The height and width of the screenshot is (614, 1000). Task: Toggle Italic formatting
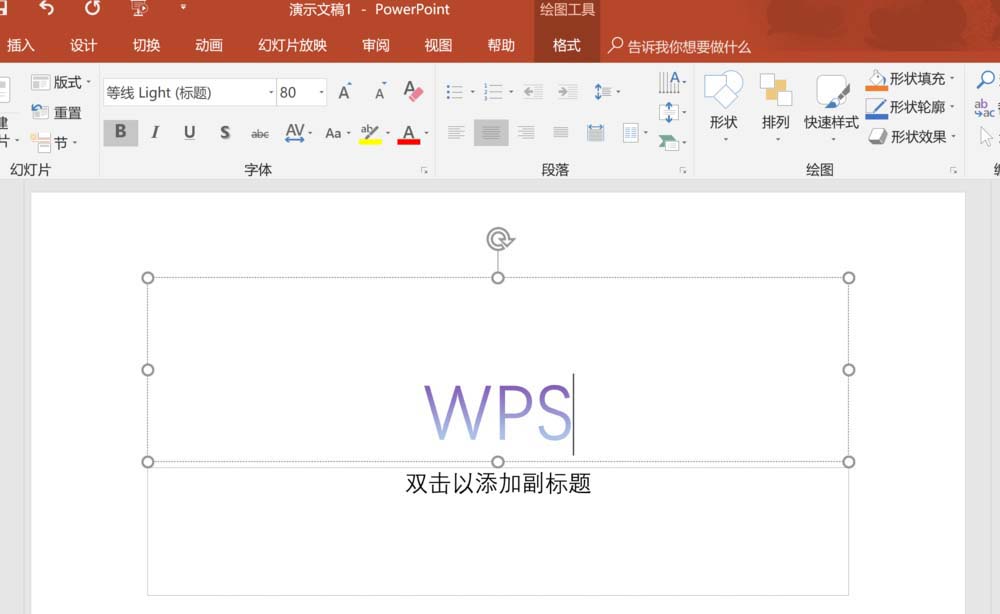click(x=155, y=132)
